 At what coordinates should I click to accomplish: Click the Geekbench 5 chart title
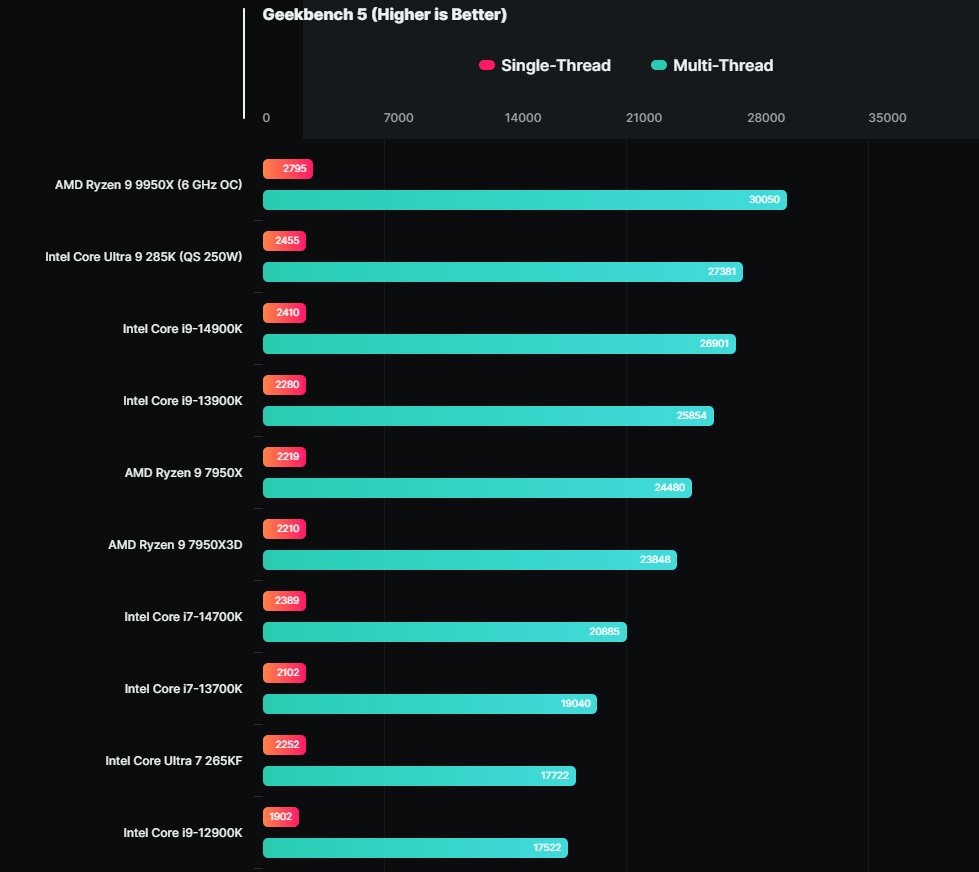click(x=385, y=14)
